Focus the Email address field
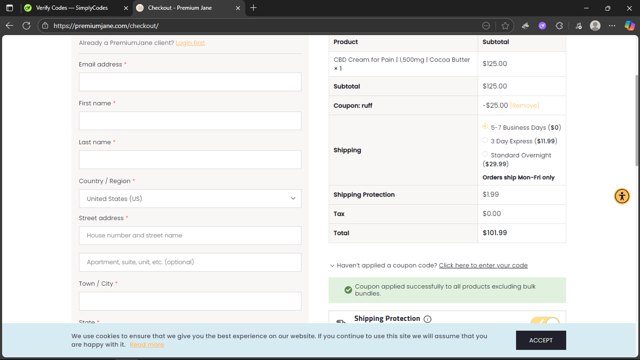The image size is (640, 360). coord(190,82)
